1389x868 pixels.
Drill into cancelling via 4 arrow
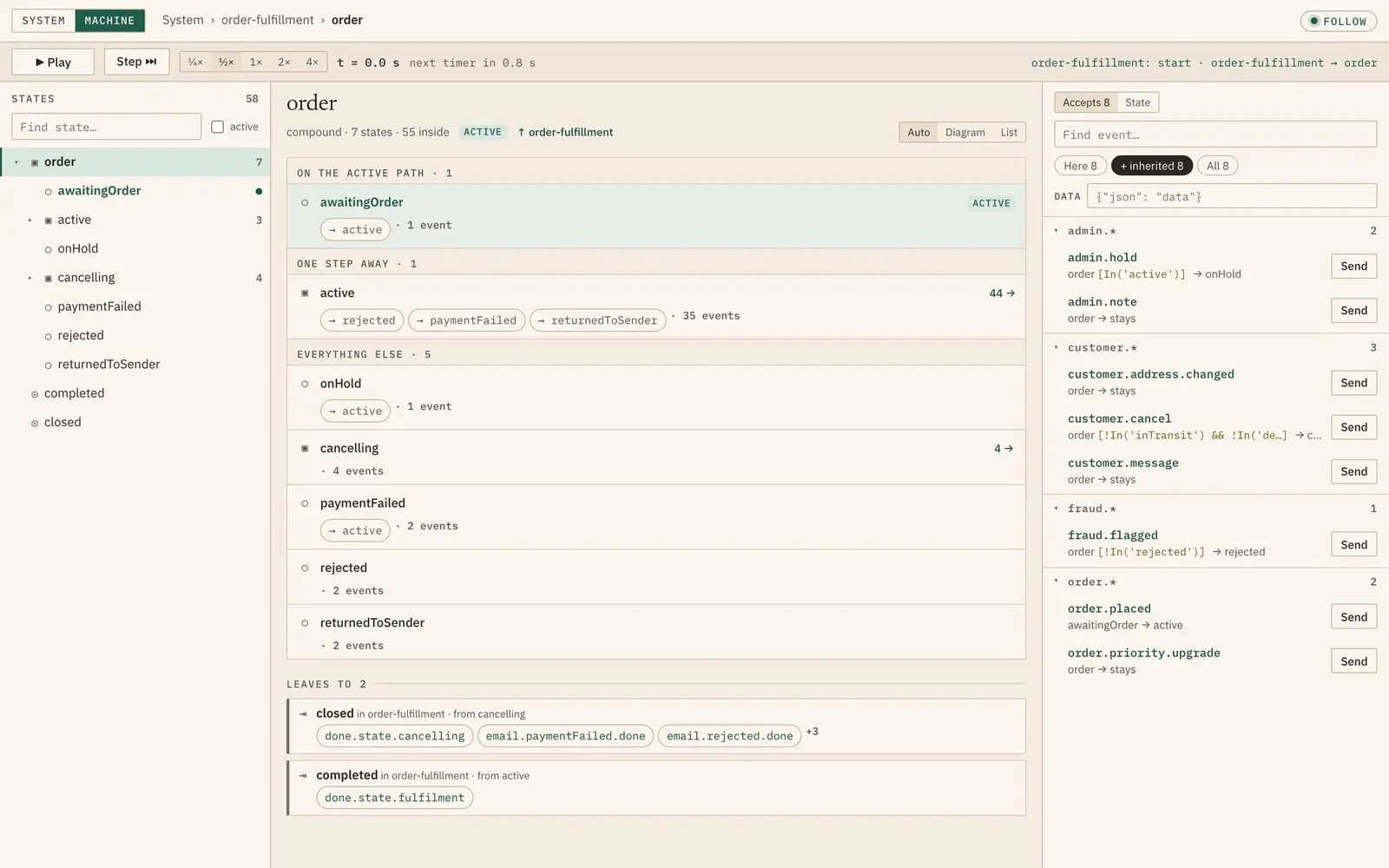pyautogui.click(x=1004, y=449)
